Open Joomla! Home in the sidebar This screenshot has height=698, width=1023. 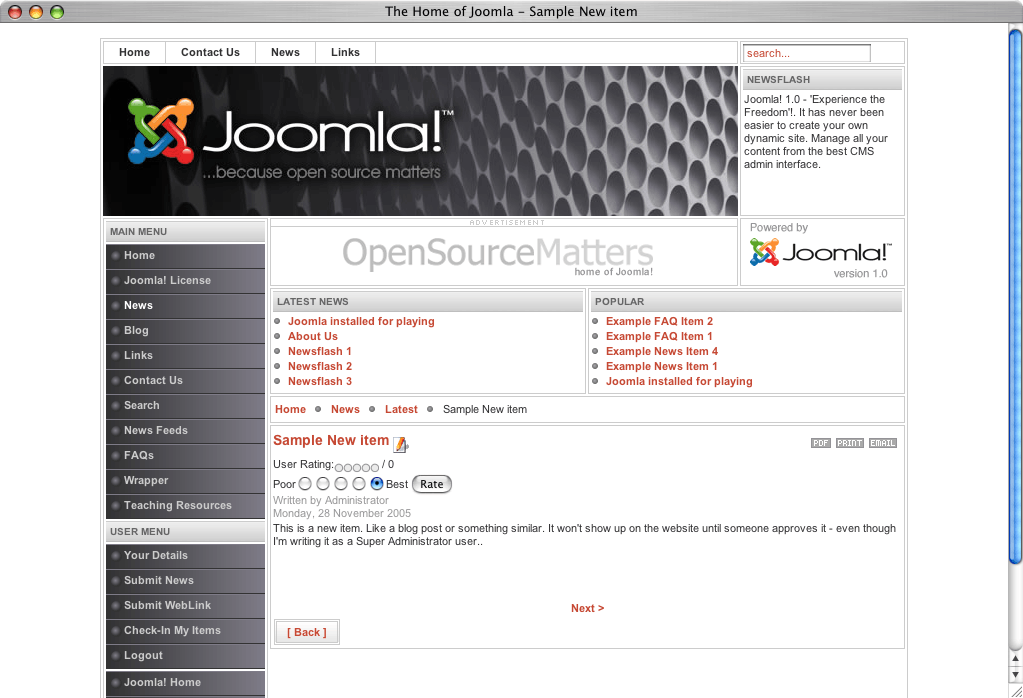click(x=185, y=683)
